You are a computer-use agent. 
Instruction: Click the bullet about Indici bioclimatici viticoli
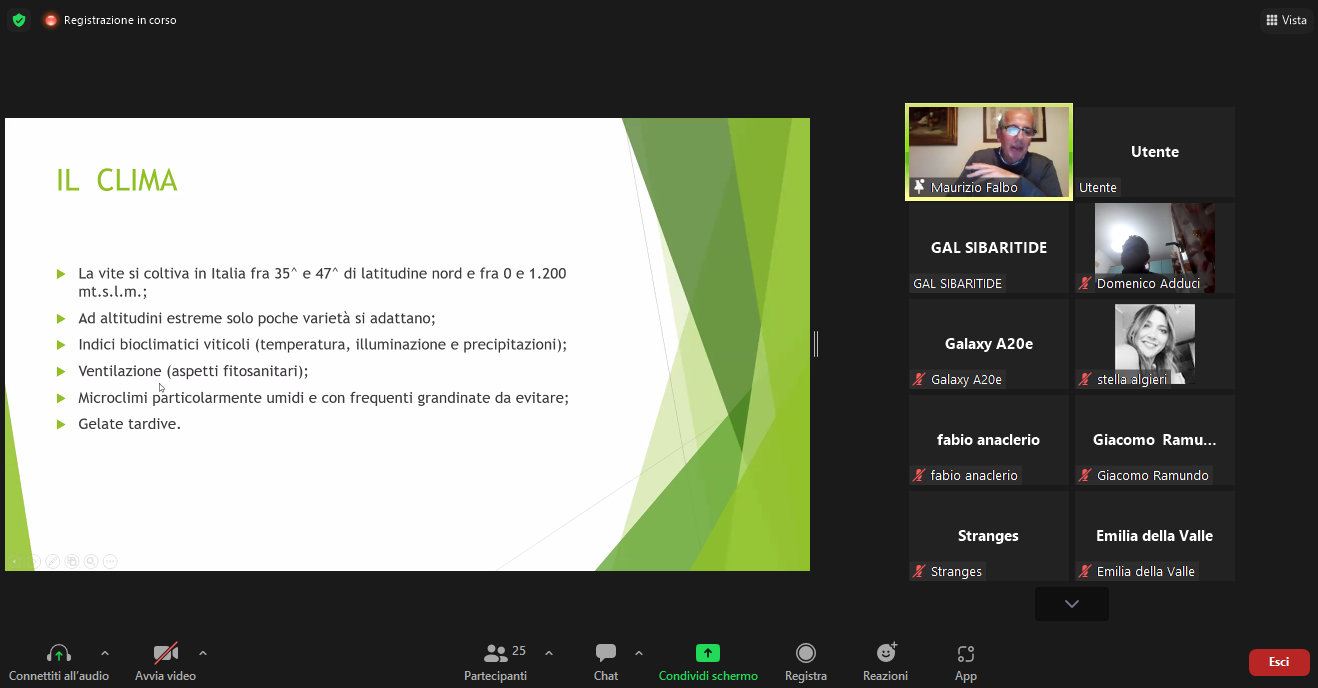[x=322, y=344]
